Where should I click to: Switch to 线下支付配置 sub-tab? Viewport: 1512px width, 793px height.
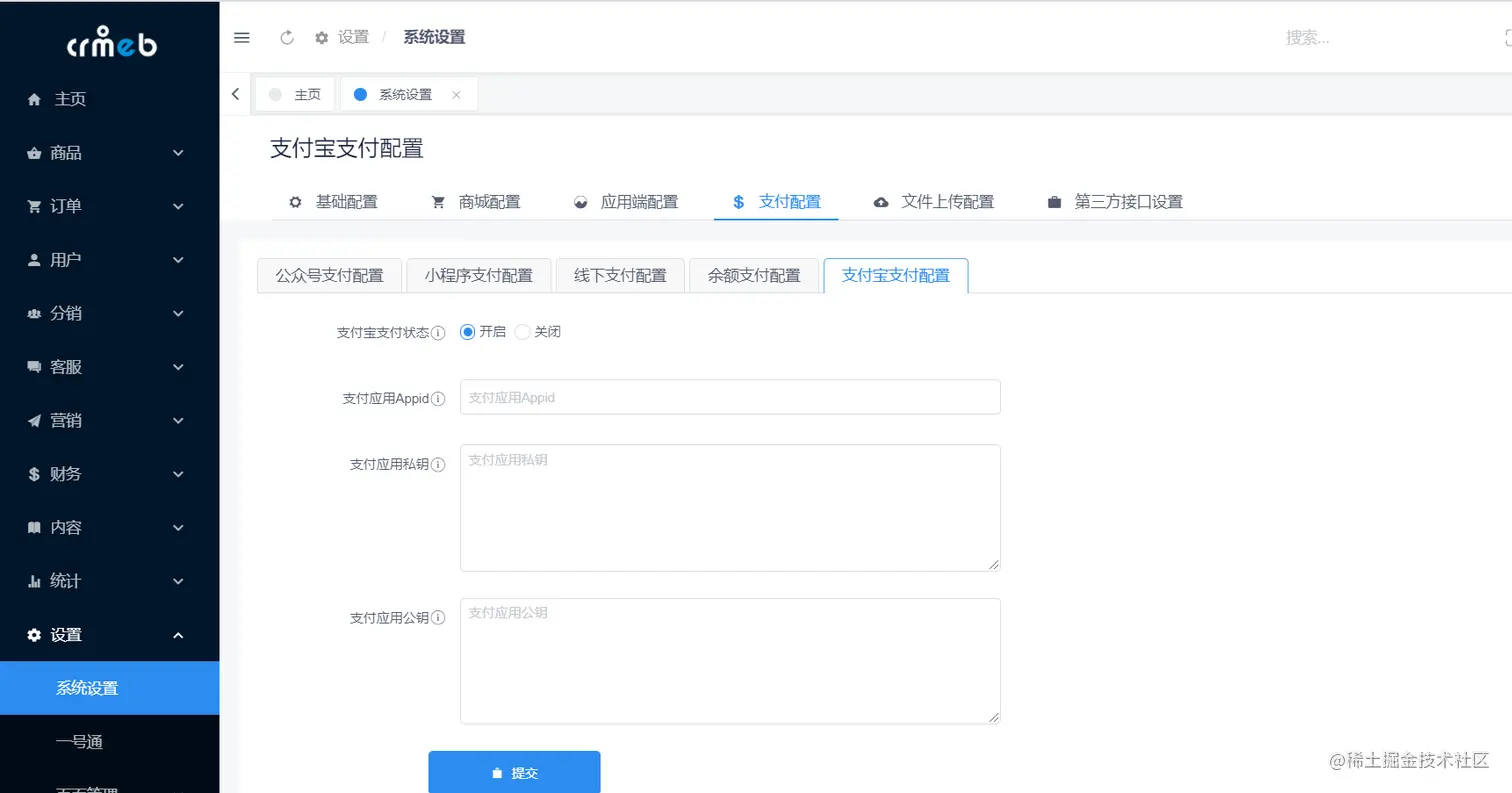(620, 275)
